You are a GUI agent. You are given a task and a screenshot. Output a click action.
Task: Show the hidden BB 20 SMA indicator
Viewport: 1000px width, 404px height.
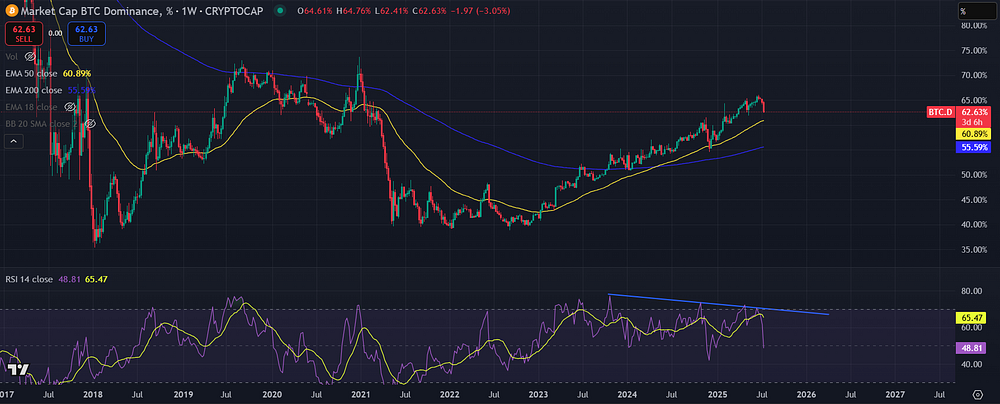click(x=91, y=124)
